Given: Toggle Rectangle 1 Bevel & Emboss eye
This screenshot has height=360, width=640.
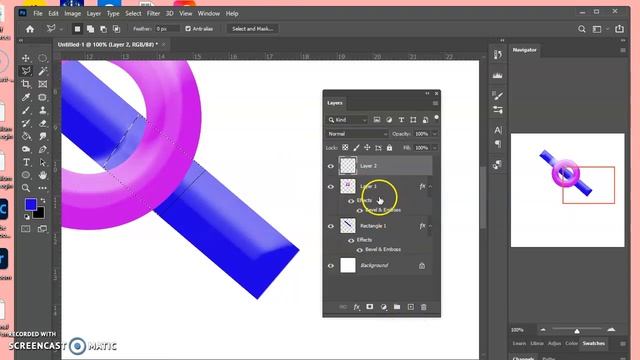Looking at the screenshot, I should click(x=360, y=250).
